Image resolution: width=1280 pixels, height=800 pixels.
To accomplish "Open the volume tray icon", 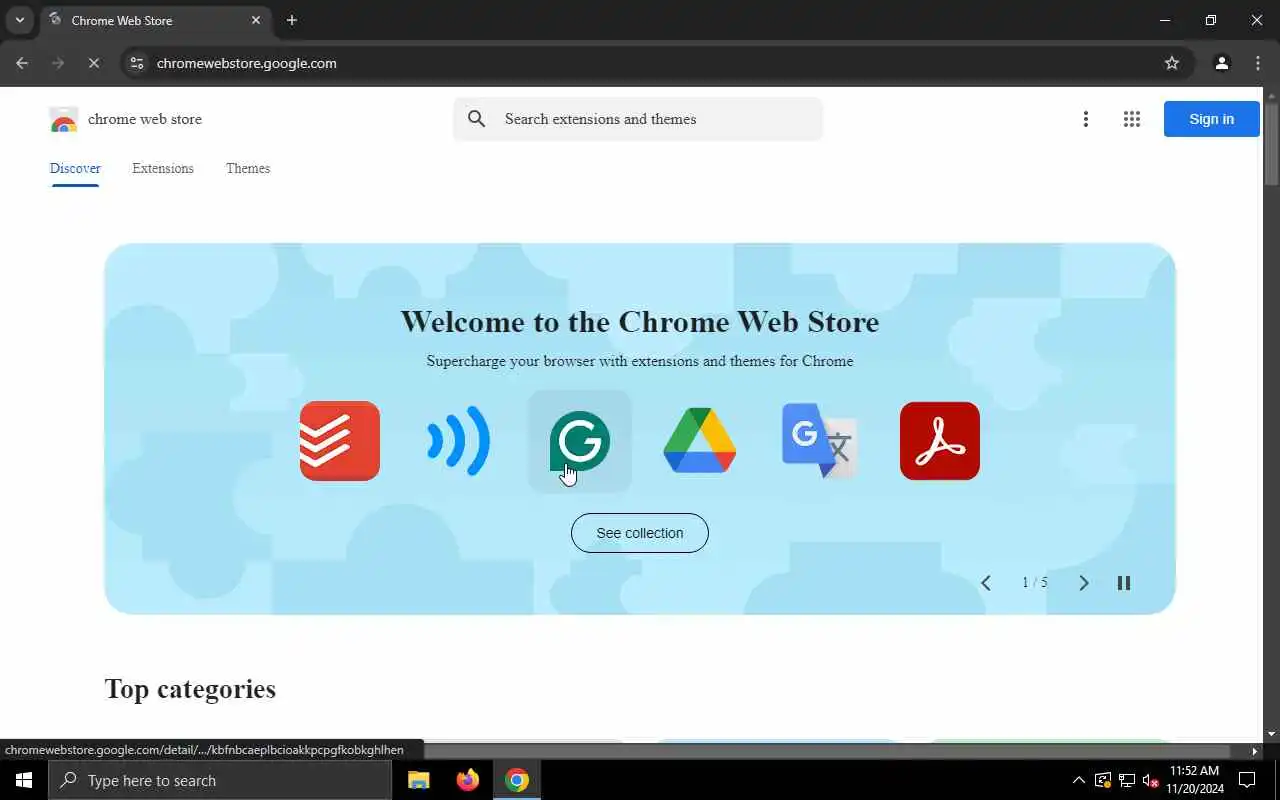I will tap(1150, 780).
